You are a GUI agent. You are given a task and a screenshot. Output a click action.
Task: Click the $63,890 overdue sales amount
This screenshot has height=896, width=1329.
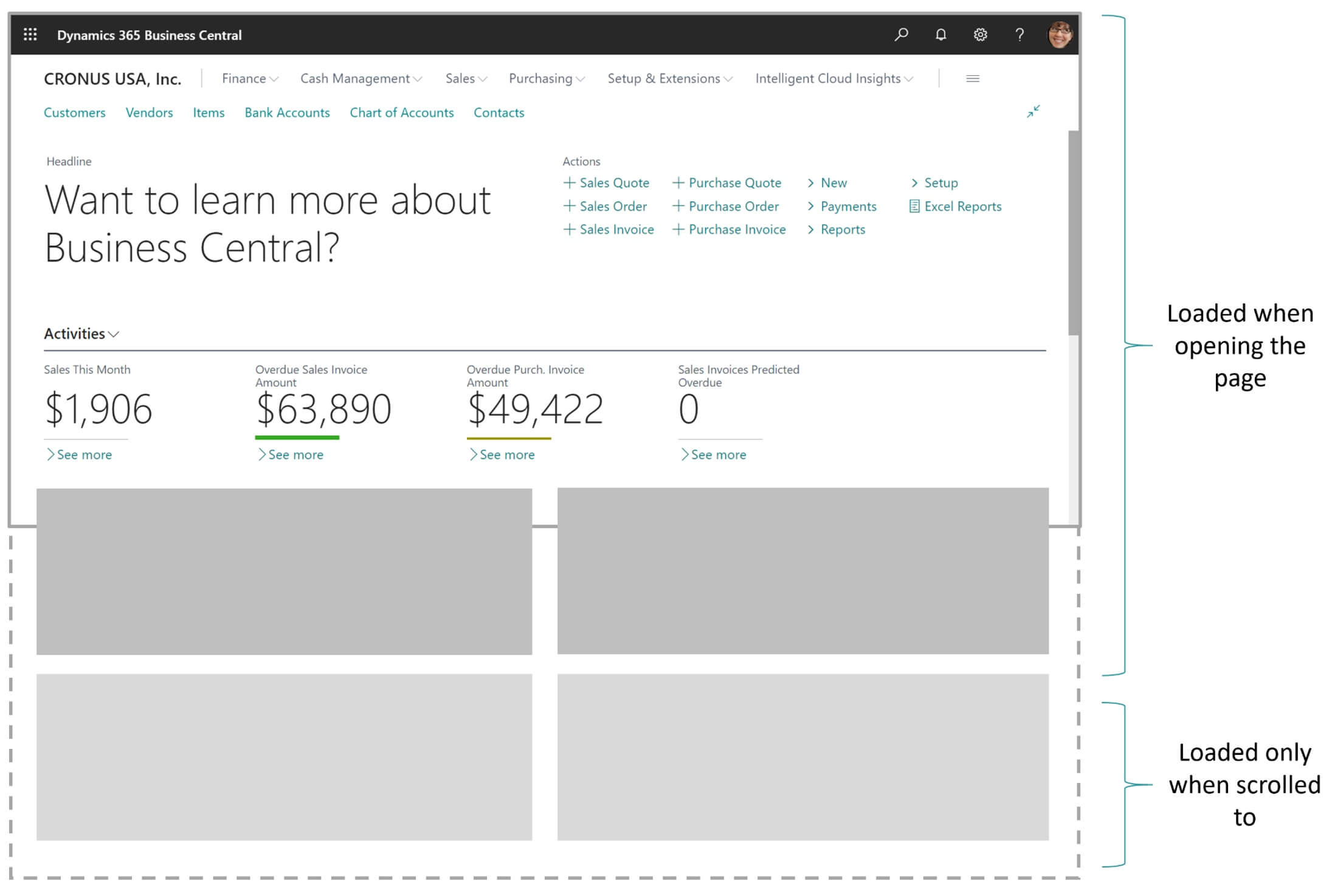click(323, 408)
